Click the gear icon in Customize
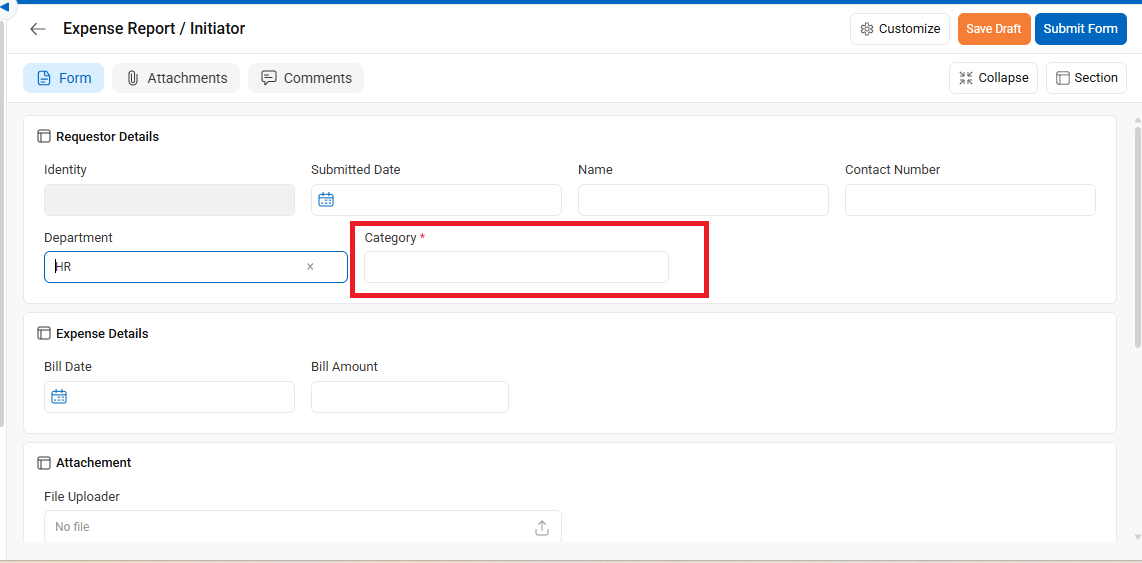The height and width of the screenshot is (563, 1142). point(867,29)
